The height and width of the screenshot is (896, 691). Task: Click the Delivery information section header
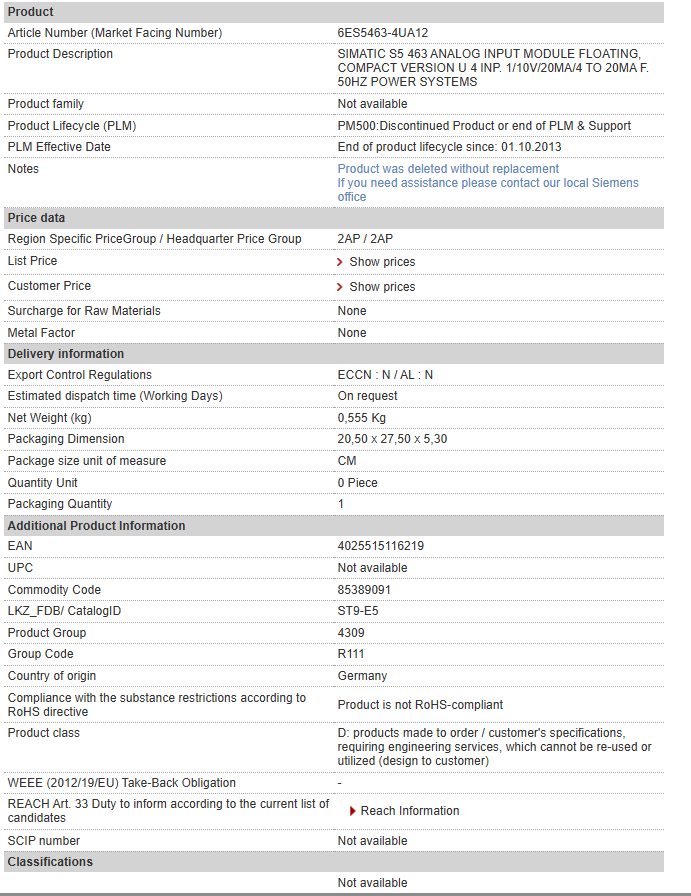[334, 354]
